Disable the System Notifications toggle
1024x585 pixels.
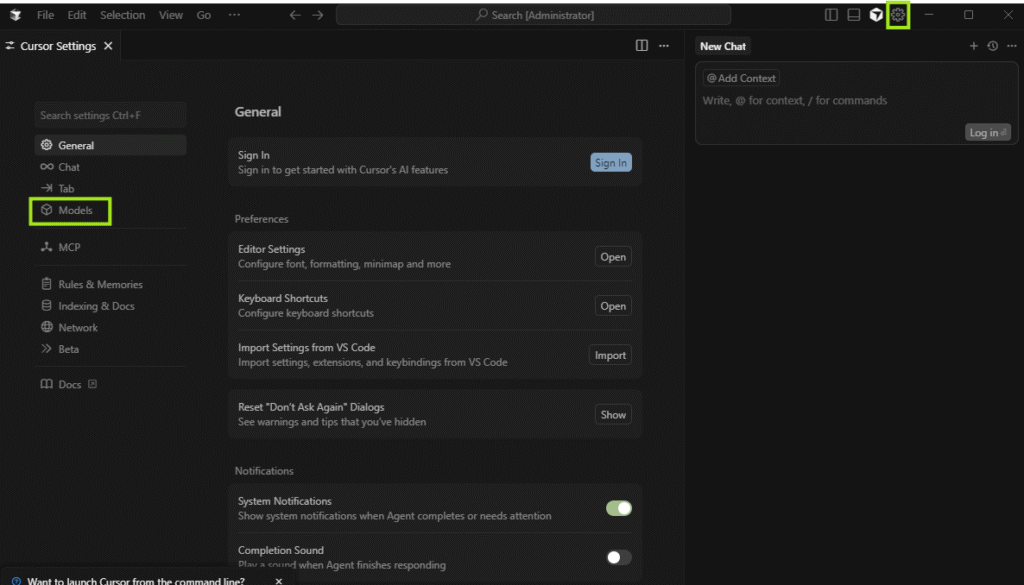619,508
